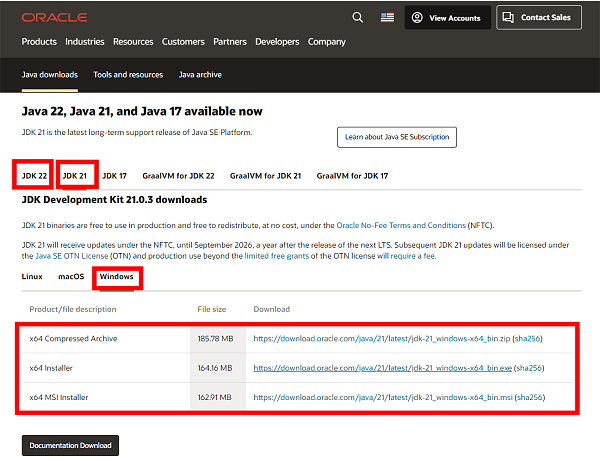Click Contact Sales button

tap(539, 17)
